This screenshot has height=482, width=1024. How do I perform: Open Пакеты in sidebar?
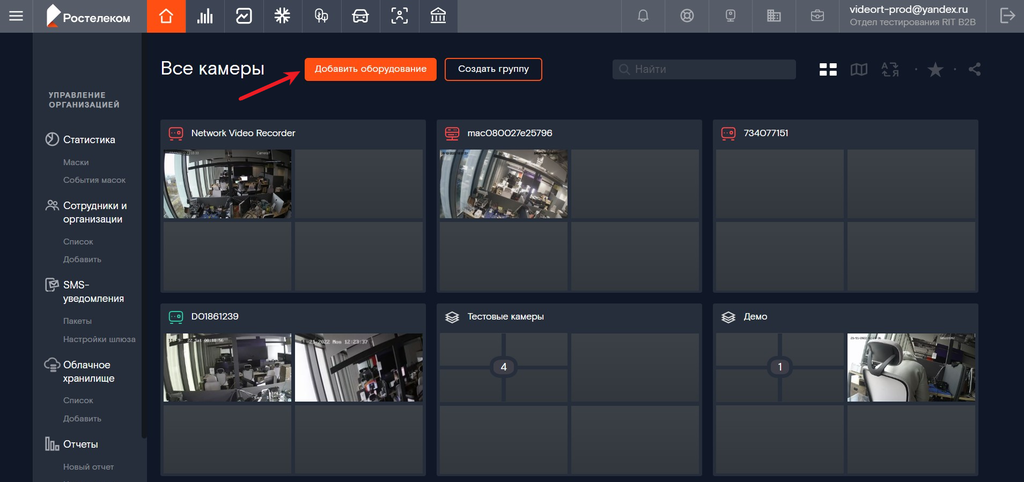tap(77, 321)
